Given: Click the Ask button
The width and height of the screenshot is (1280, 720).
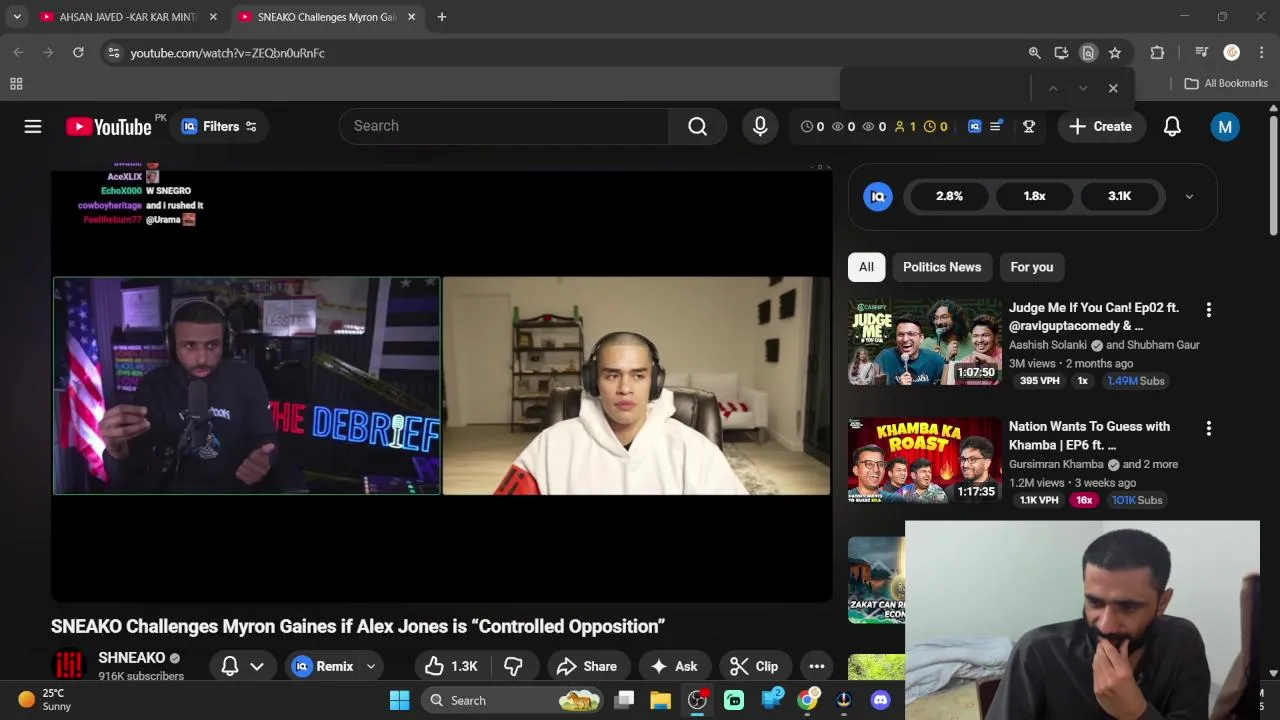Looking at the screenshot, I should [674, 666].
